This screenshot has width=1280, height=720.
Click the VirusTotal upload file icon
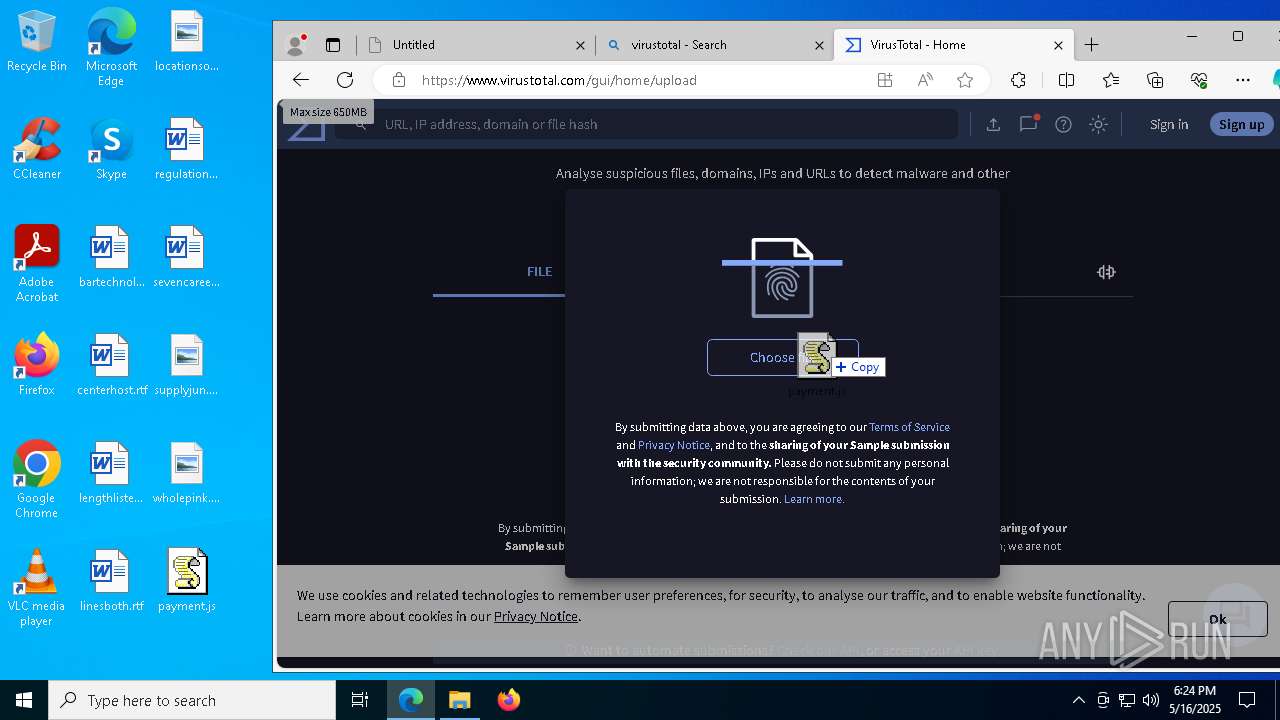[x=993, y=124]
